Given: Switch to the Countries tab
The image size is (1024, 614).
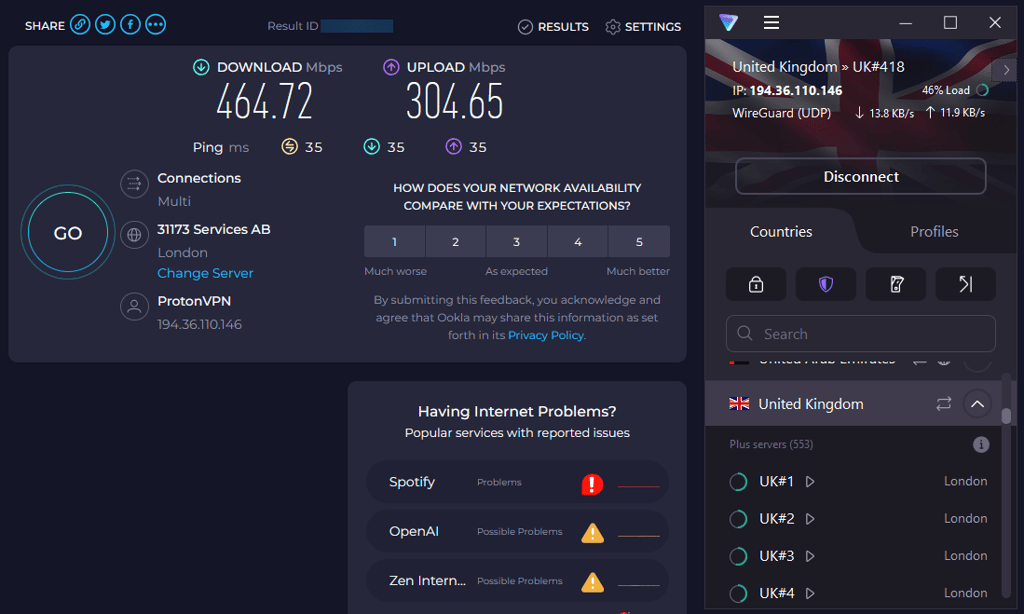Looking at the screenshot, I should pyautogui.click(x=781, y=232).
